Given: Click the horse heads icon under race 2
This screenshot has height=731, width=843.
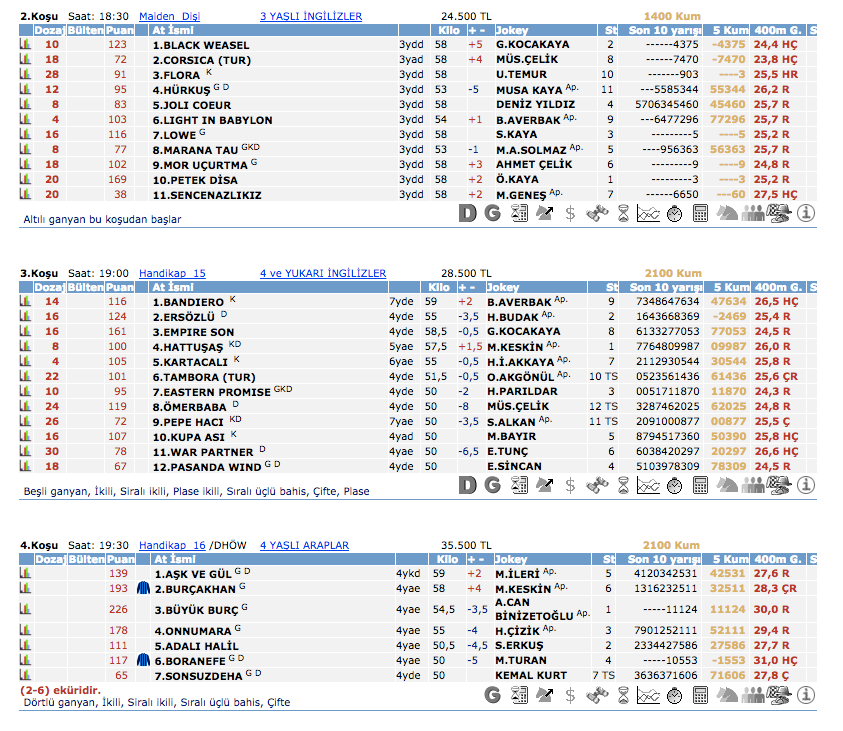Looking at the screenshot, I should pyautogui.click(x=727, y=212).
